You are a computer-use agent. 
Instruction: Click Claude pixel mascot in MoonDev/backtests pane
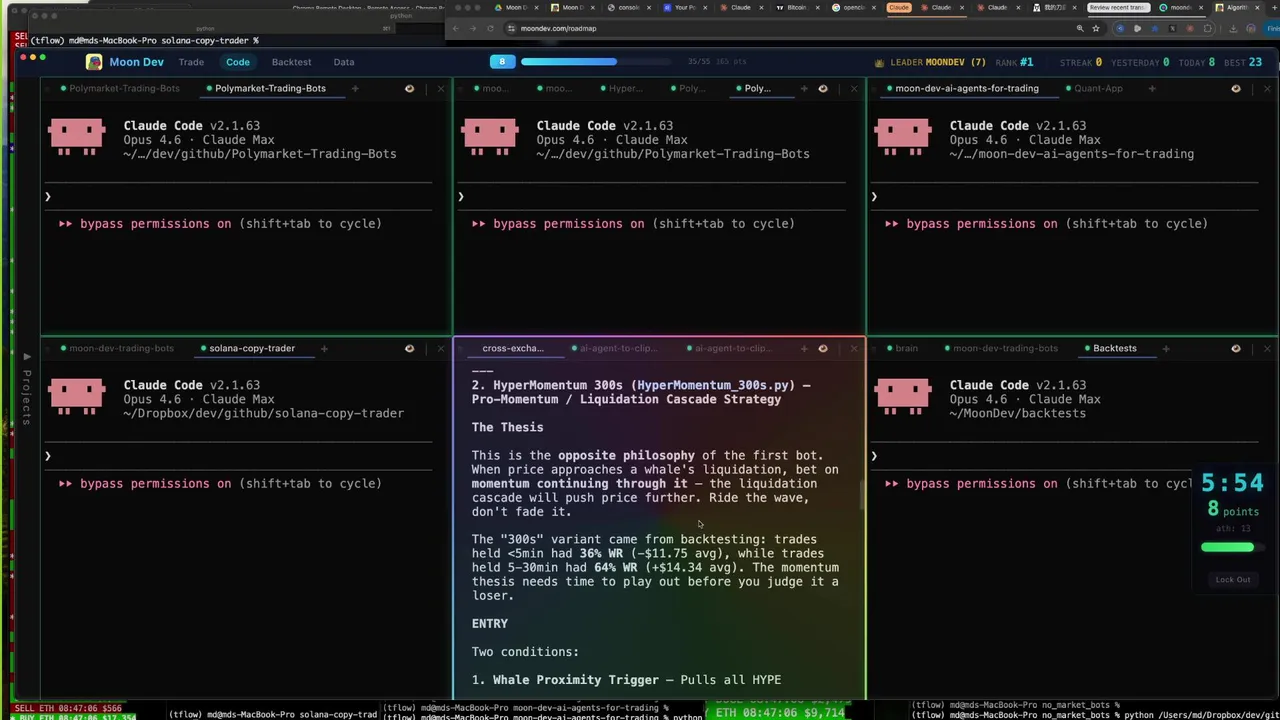[x=903, y=395]
